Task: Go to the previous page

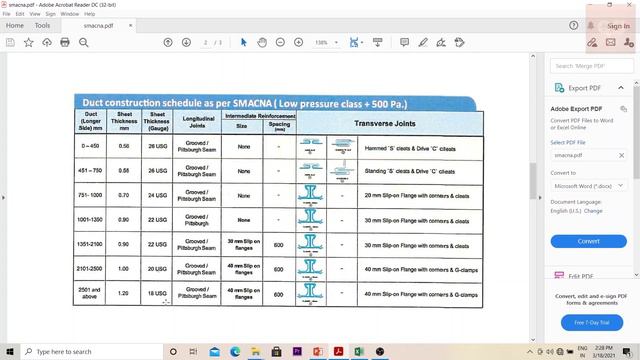Action: point(168,42)
